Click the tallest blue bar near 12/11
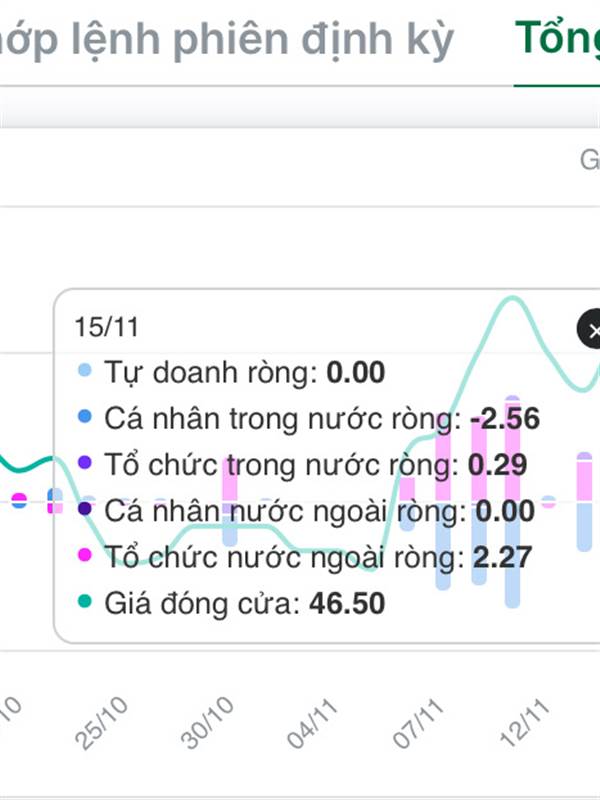This screenshot has width=600, height=800. tap(512, 555)
